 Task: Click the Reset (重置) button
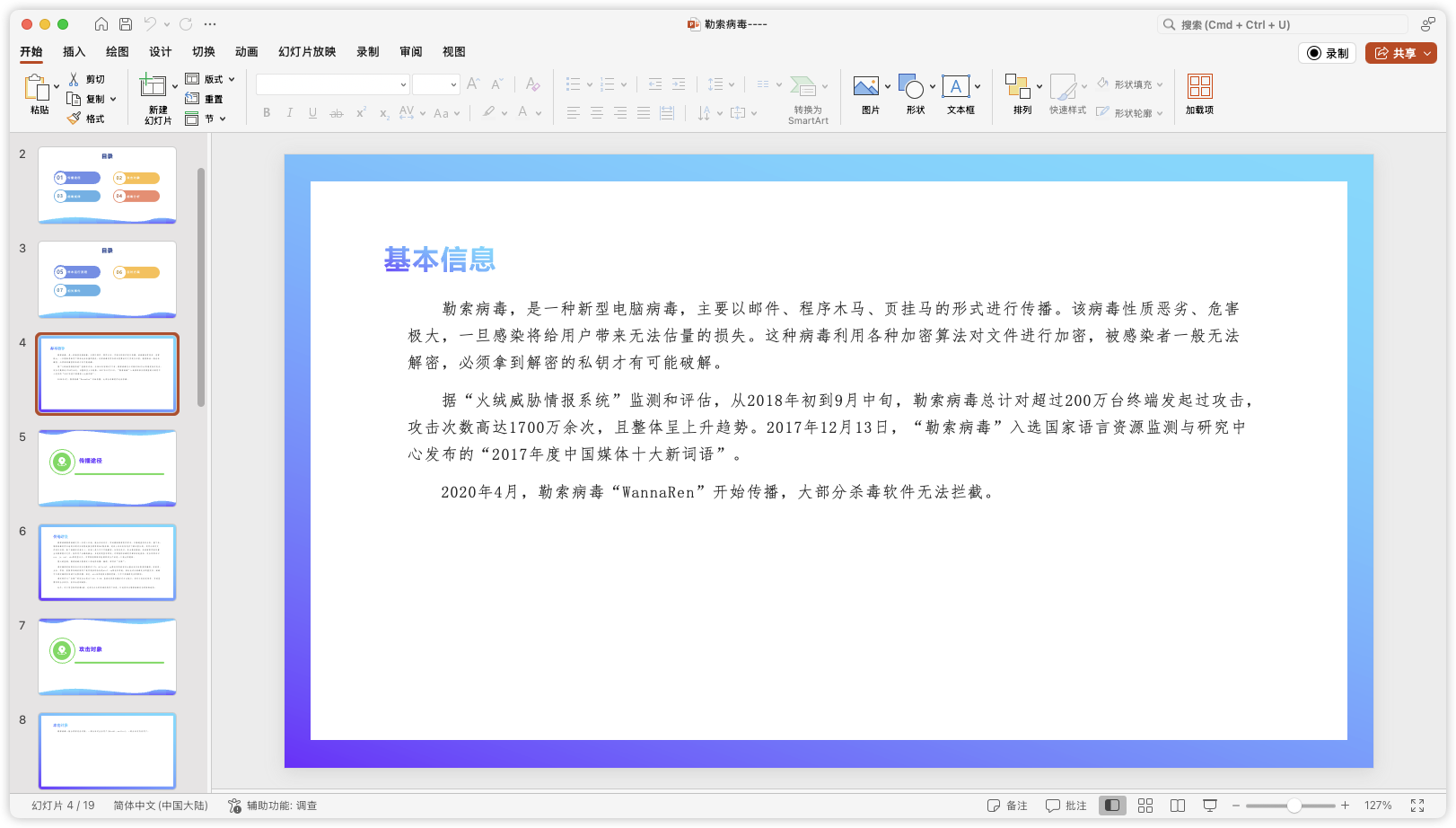(x=205, y=99)
